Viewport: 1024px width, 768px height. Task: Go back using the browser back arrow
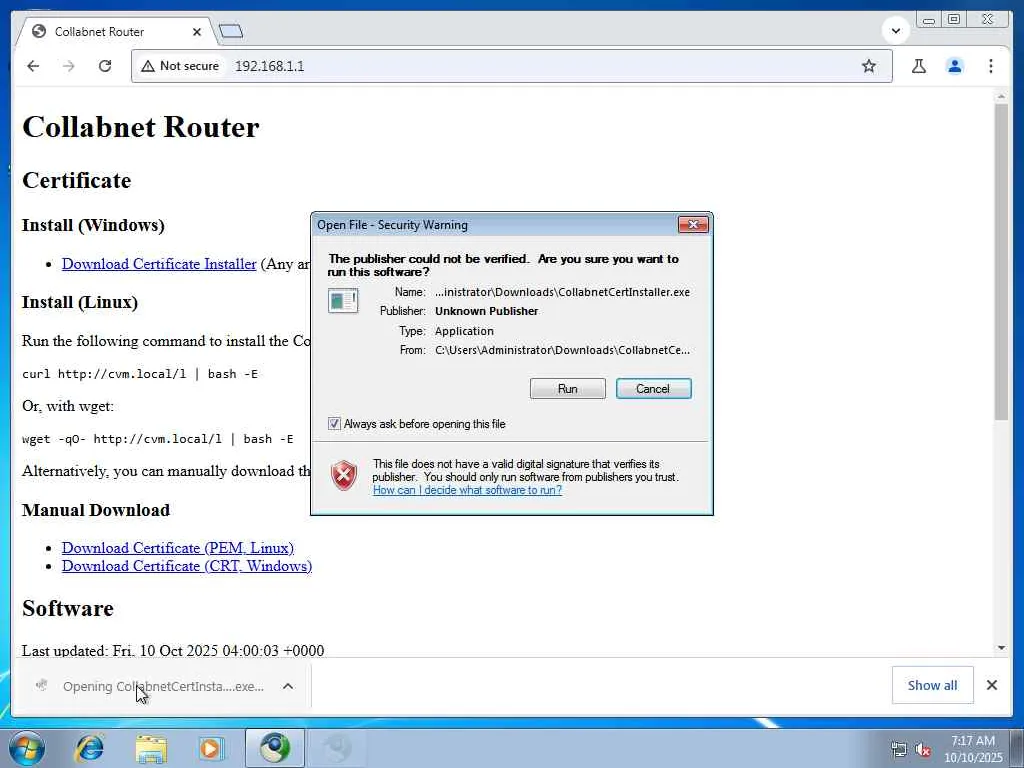coord(33,66)
